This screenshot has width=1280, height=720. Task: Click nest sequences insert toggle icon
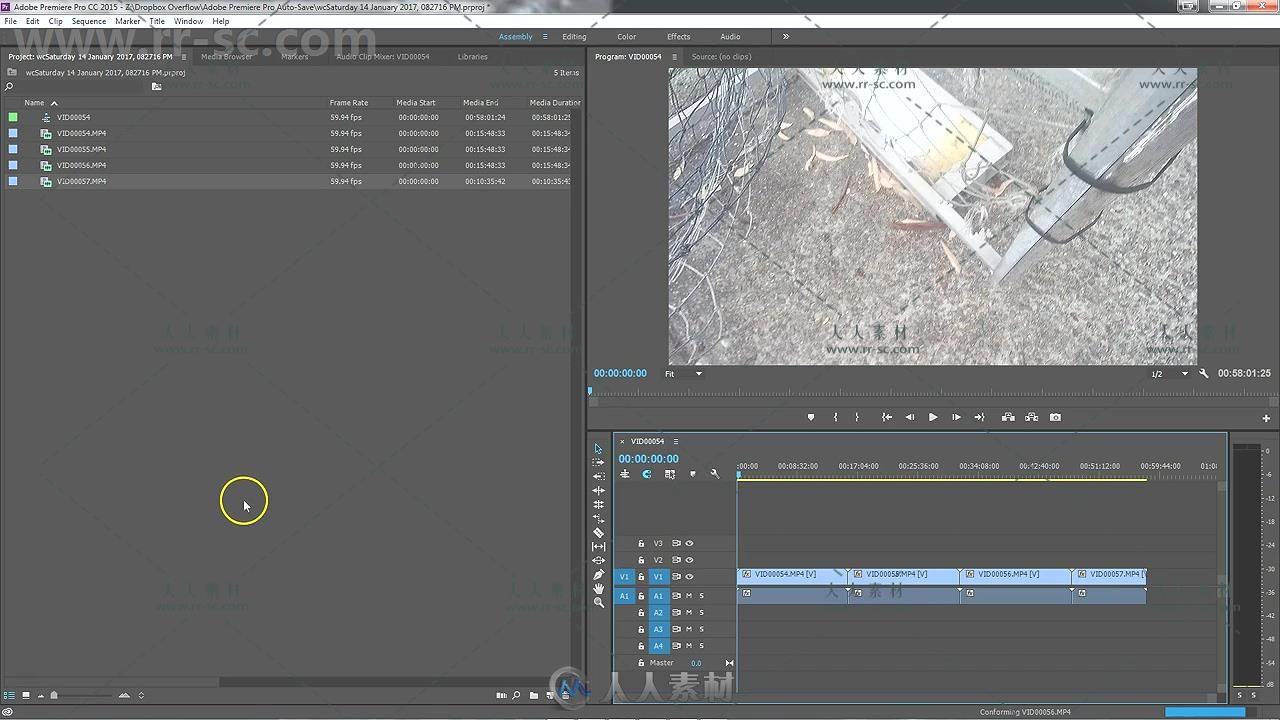tap(625, 474)
